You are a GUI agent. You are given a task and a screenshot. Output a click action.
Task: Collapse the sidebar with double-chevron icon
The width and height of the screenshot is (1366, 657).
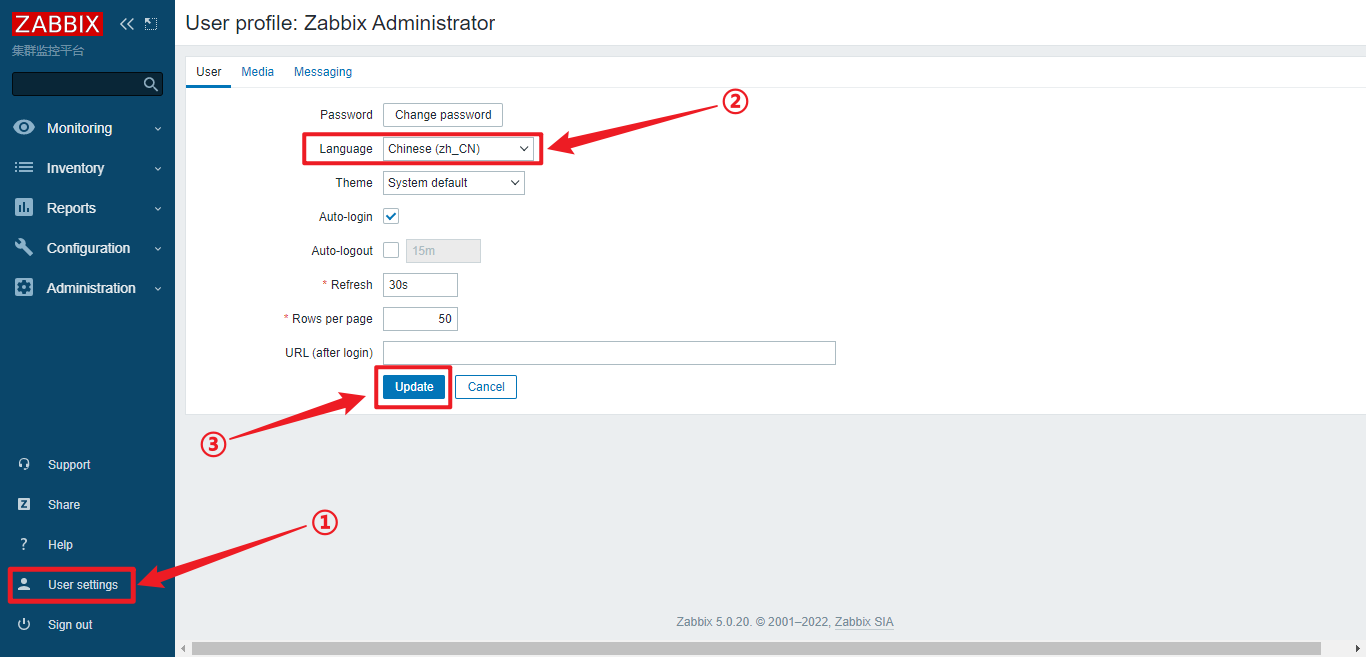click(127, 24)
